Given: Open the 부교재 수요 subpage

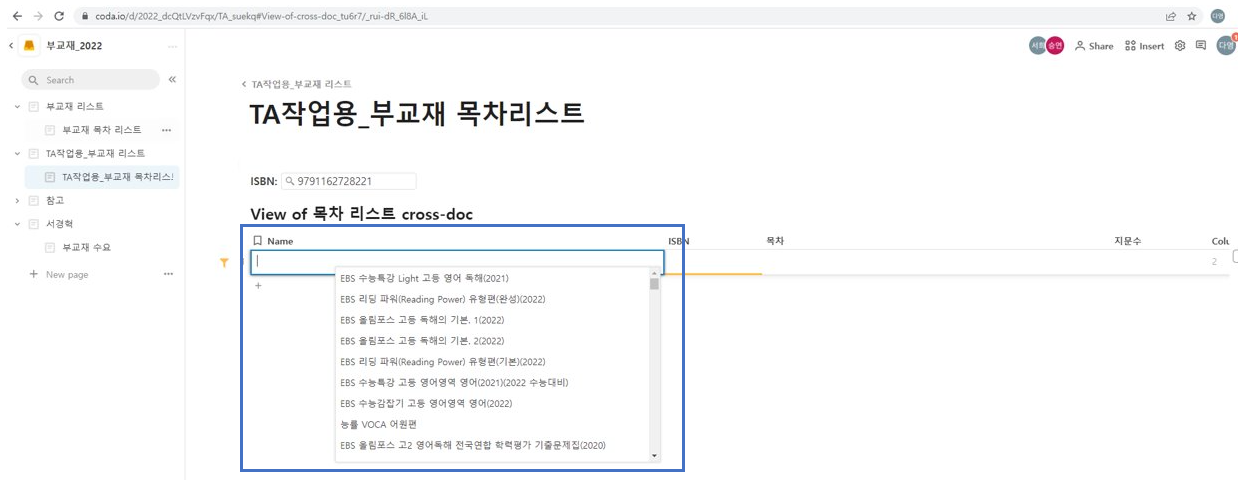Looking at the screenshot, I should click(87, 248).
